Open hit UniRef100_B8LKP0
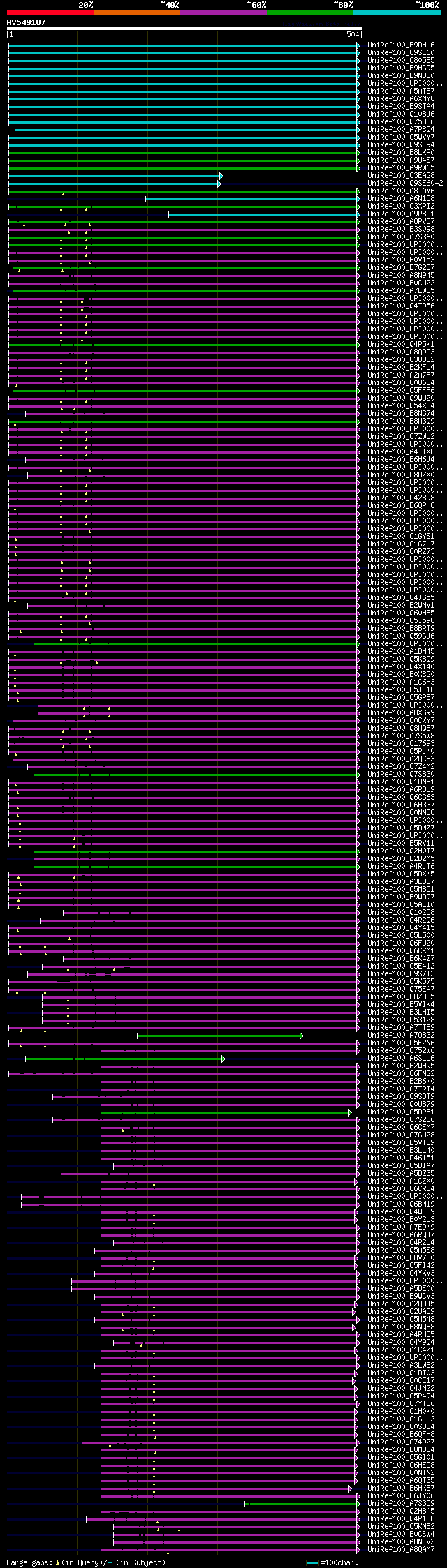The height and width of the screenshot is (1568, 447). coord(401,152)
